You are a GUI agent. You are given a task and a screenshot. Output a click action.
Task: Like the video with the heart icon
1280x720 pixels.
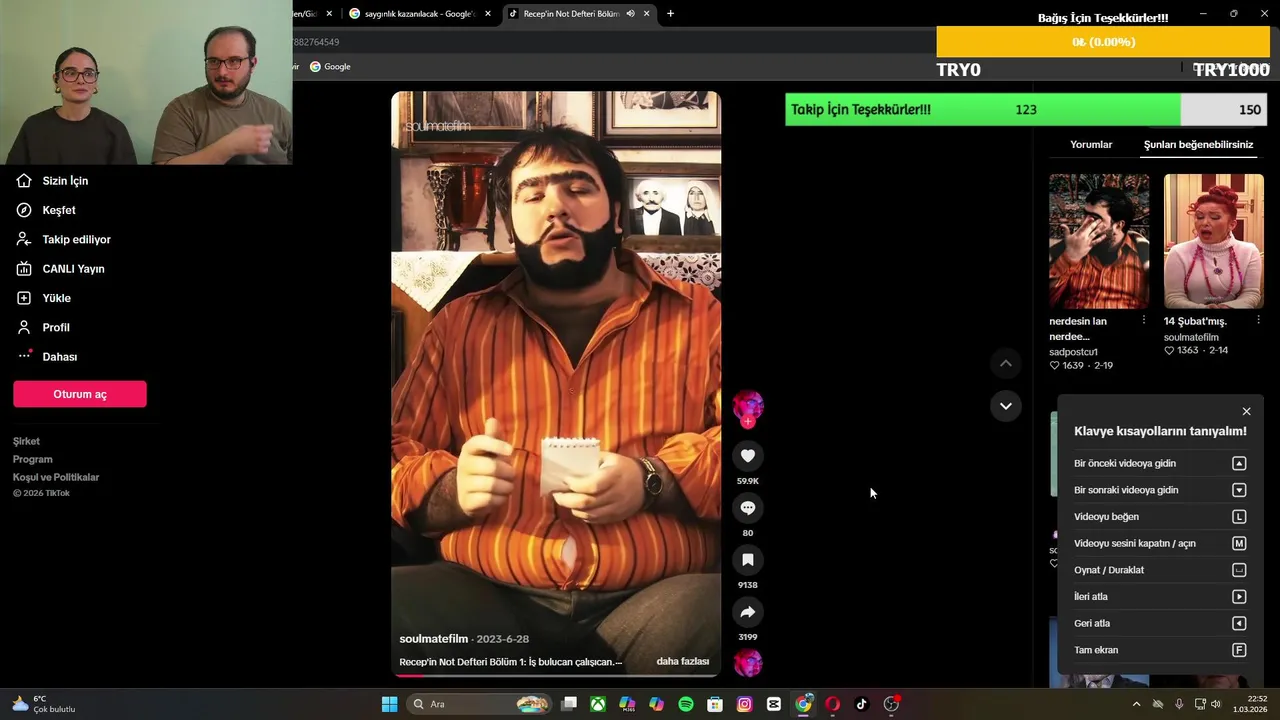[x=747, y=456]
